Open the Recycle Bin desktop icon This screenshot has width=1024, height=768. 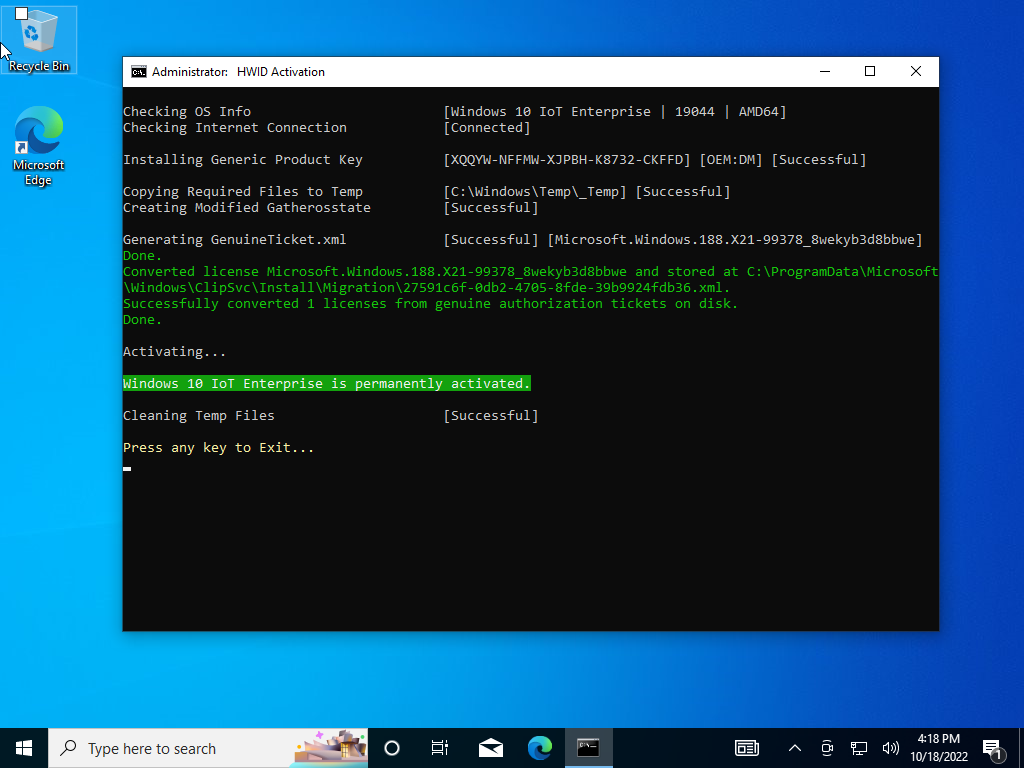pos(39,40)
